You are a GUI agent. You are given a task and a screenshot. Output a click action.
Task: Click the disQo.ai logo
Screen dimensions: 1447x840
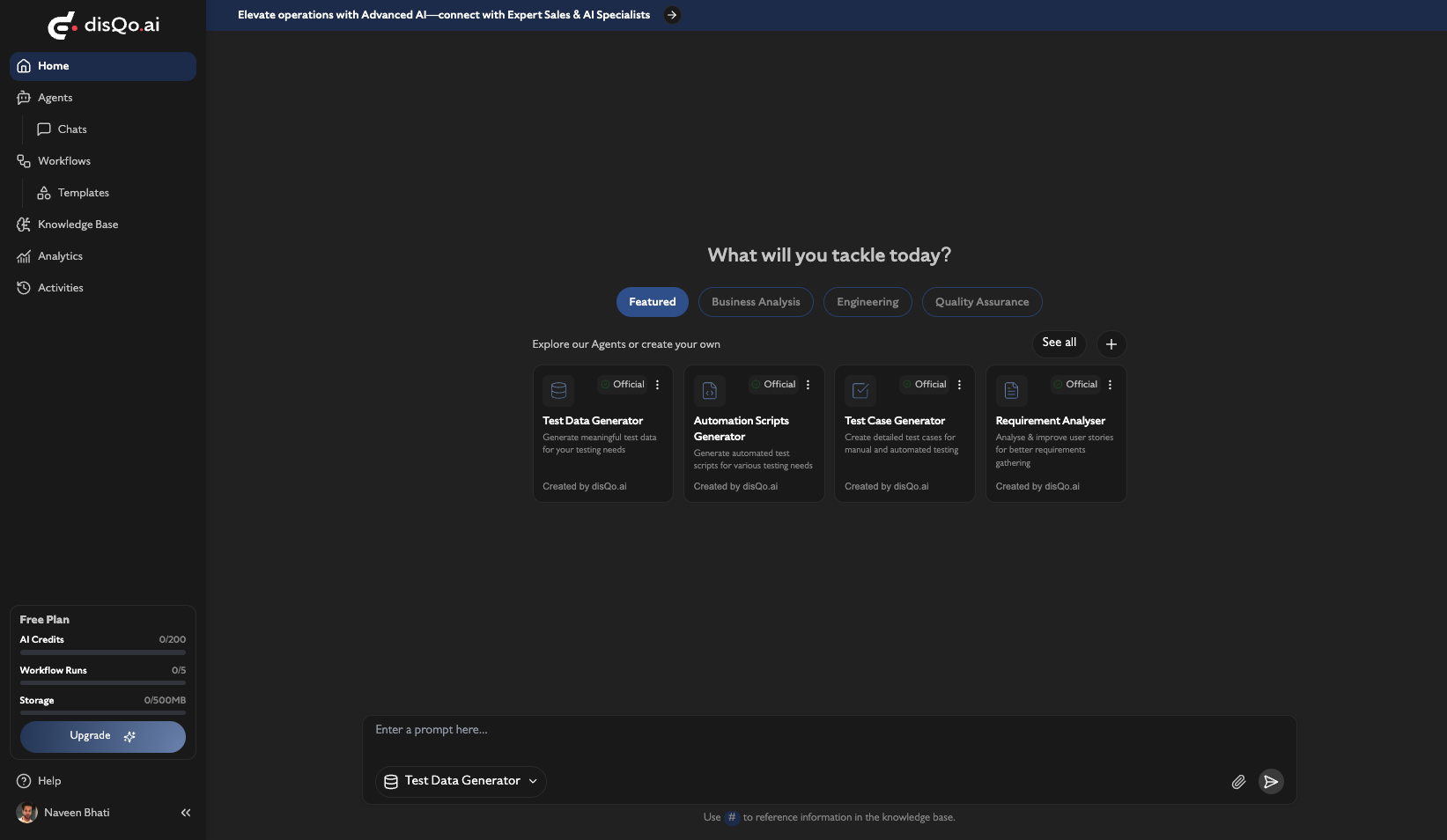tap(103, 26)
